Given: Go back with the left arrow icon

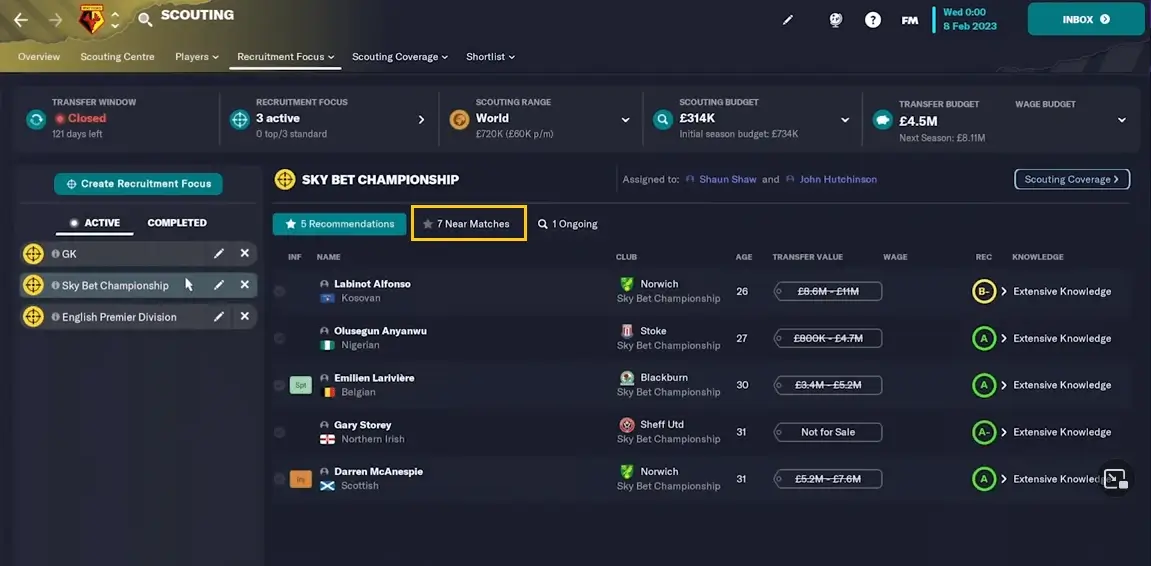Looking at the screenshot, I should [x=21, y=19].
